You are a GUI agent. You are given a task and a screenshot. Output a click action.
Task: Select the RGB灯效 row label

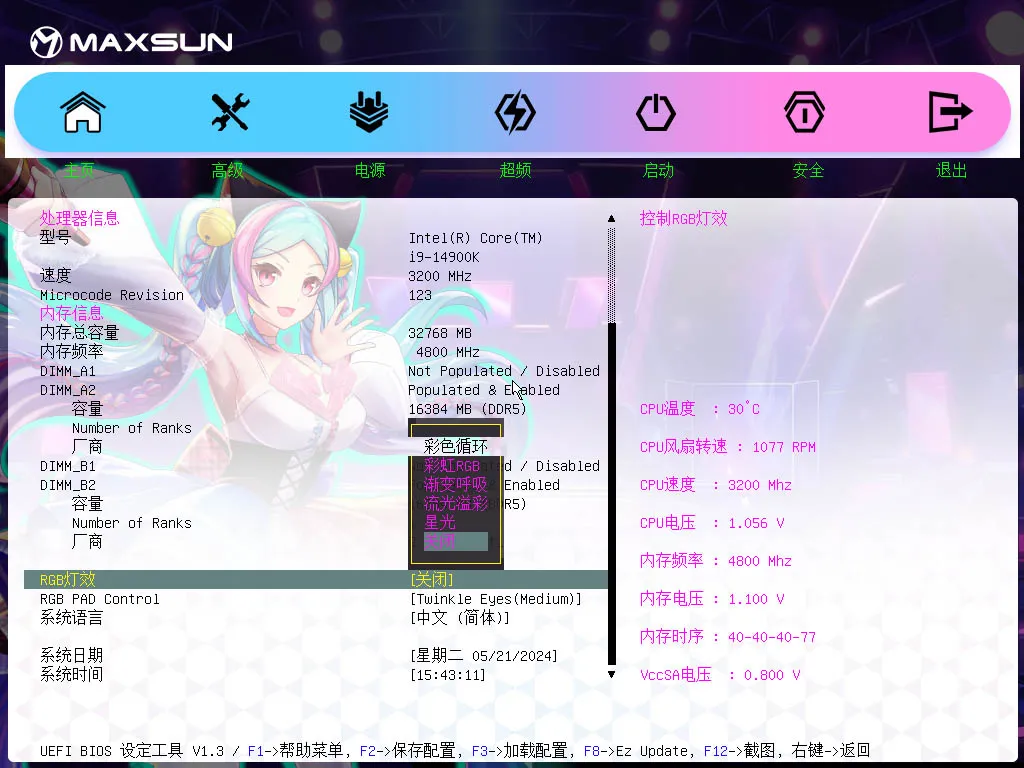[x=67, y=579]
